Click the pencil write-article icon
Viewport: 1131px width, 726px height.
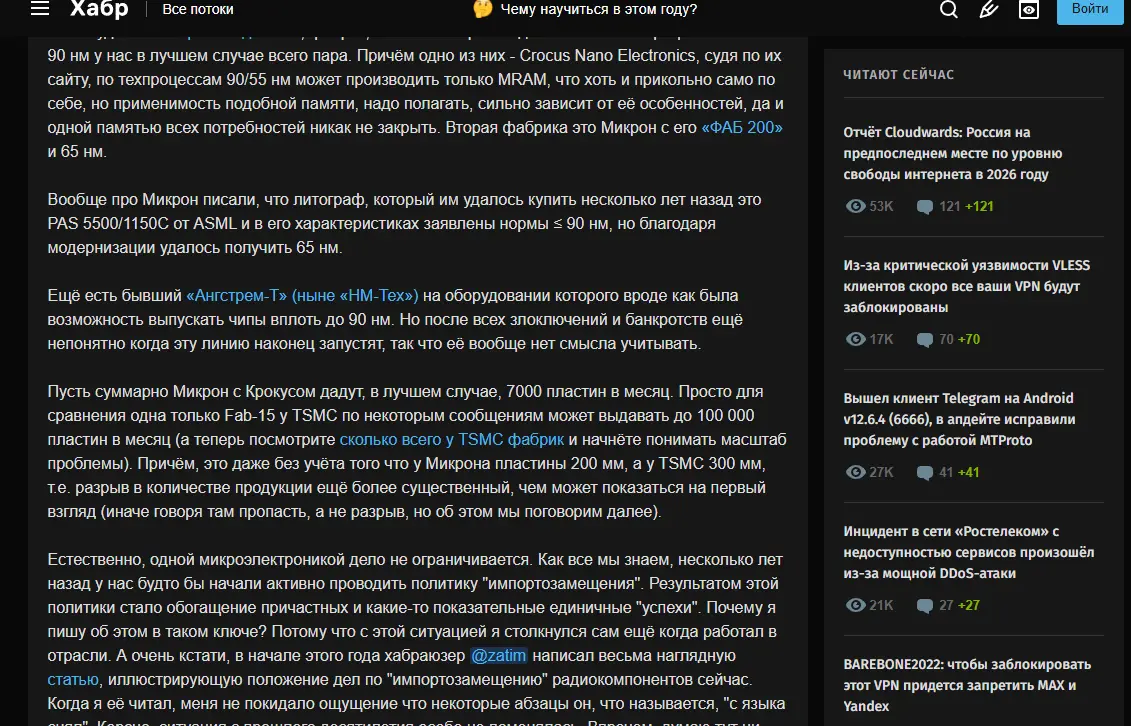pos(988,9)
